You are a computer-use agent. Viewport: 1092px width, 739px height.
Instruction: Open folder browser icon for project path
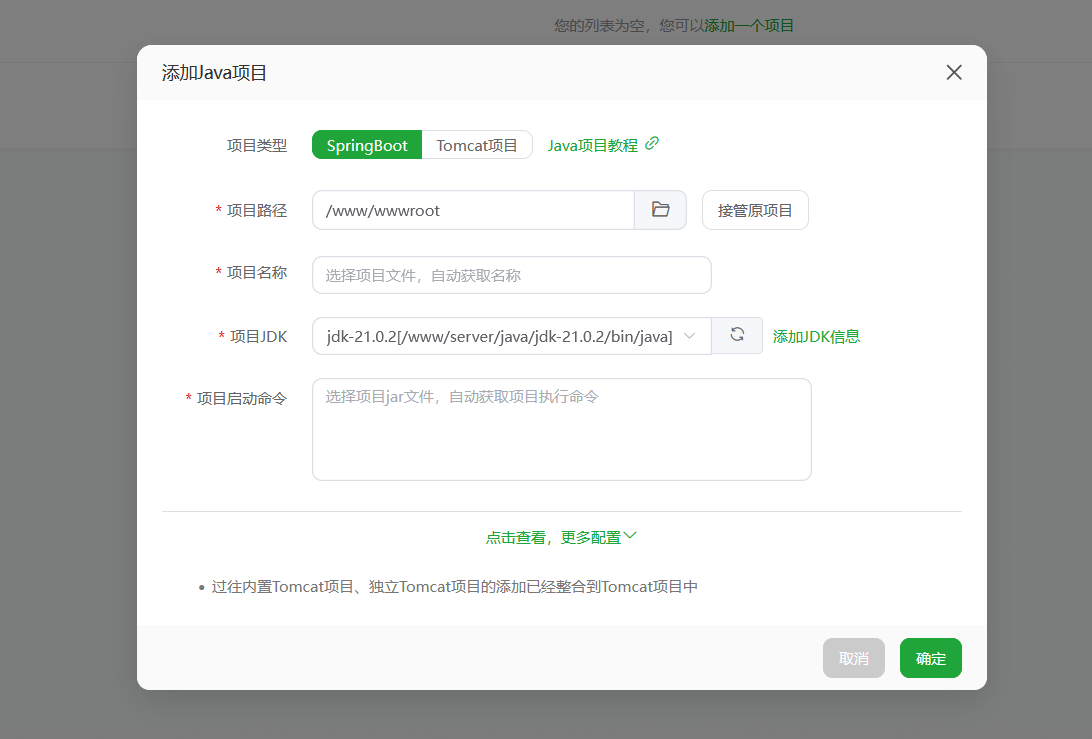pyautogui.click(x=660, y=210)
